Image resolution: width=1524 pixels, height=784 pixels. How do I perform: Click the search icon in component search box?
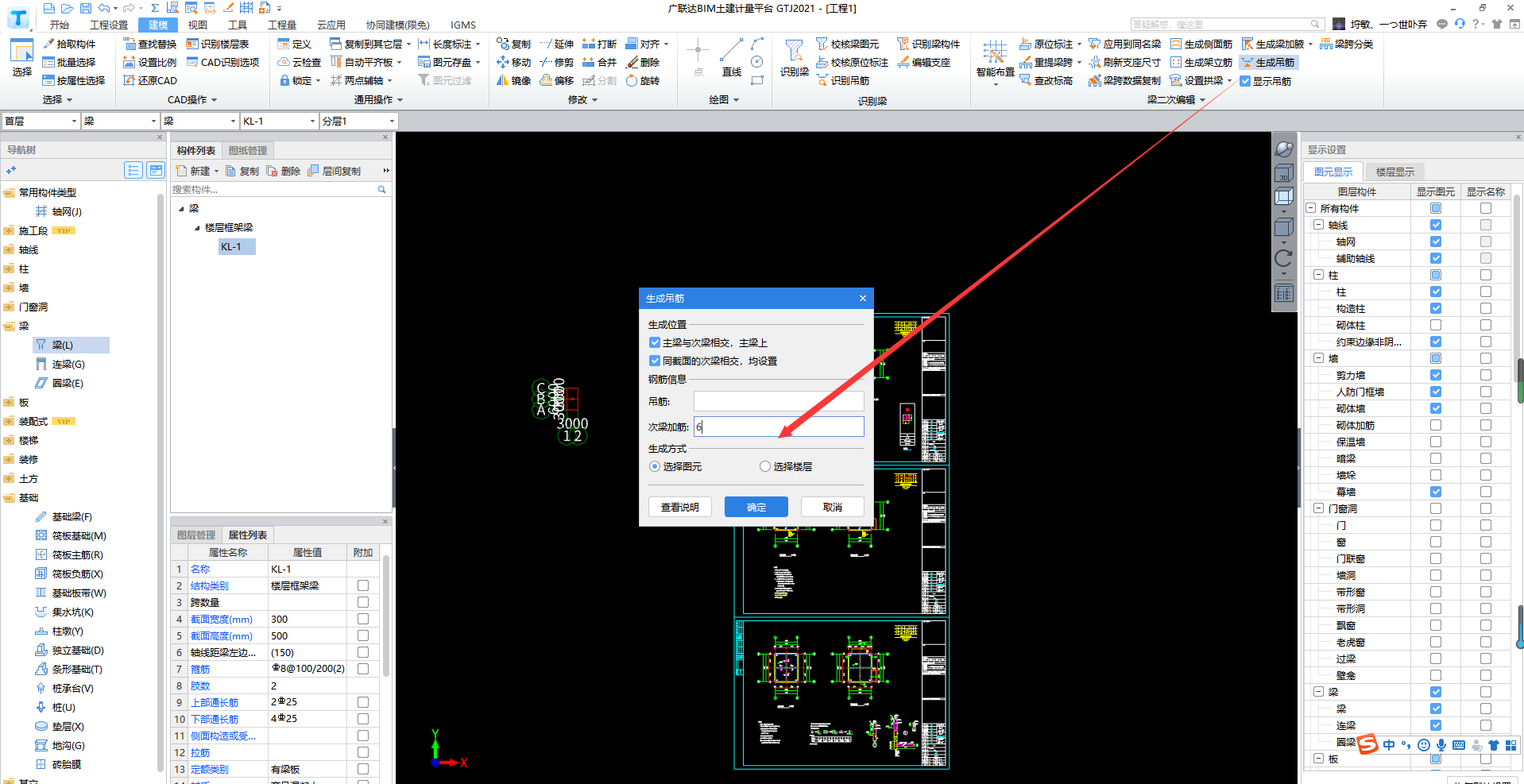tap(381, 189)
